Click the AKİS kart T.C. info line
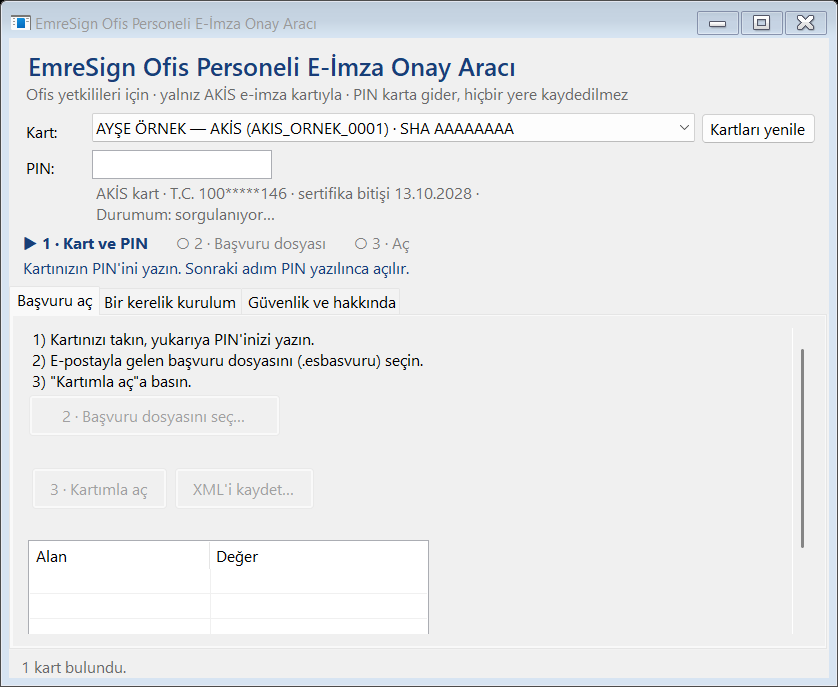The height and width of the screenshot is (687, 838). click(x=288, y=194)
